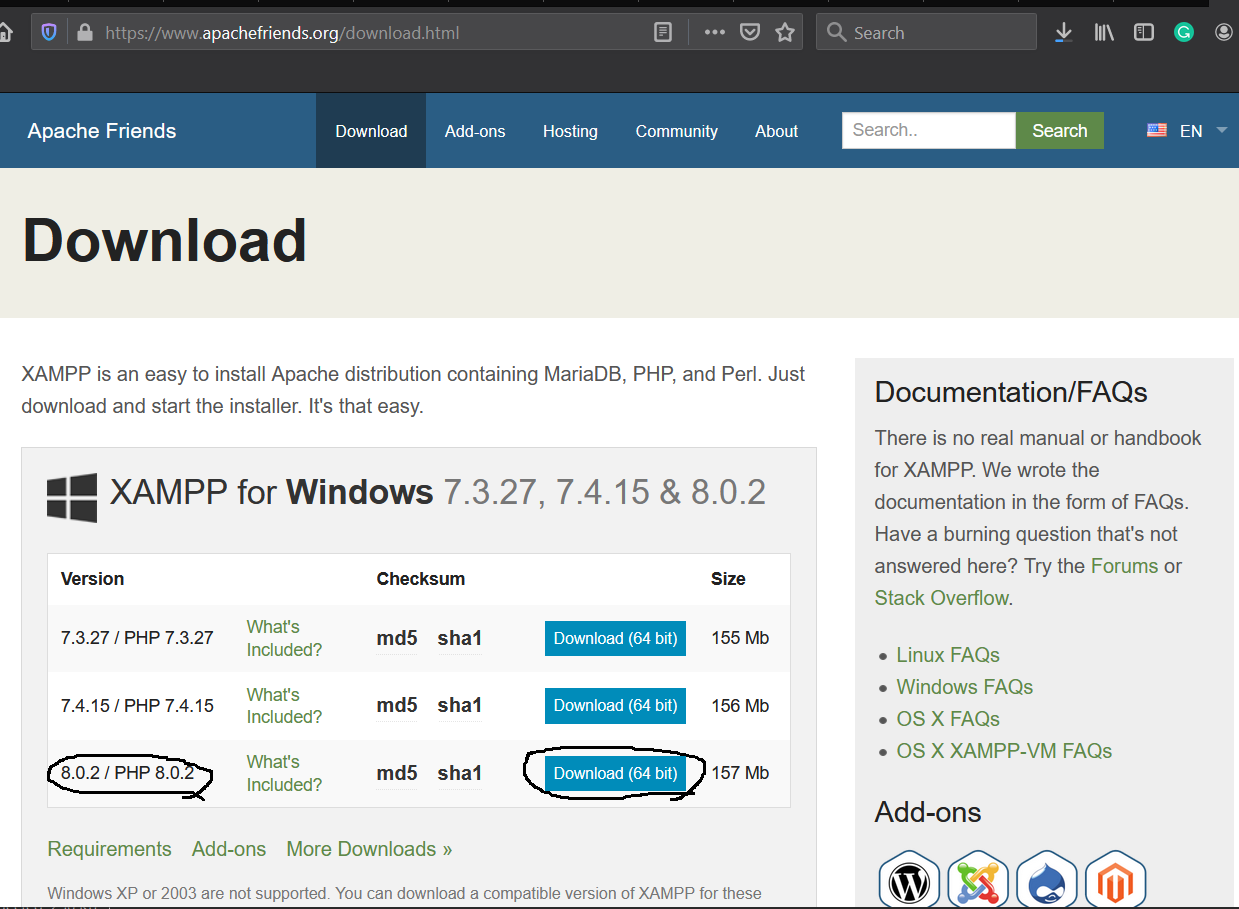Open page actions three-dot menu
The width and height of the screenshot is (1239, 909).
(x=714, y=32)
